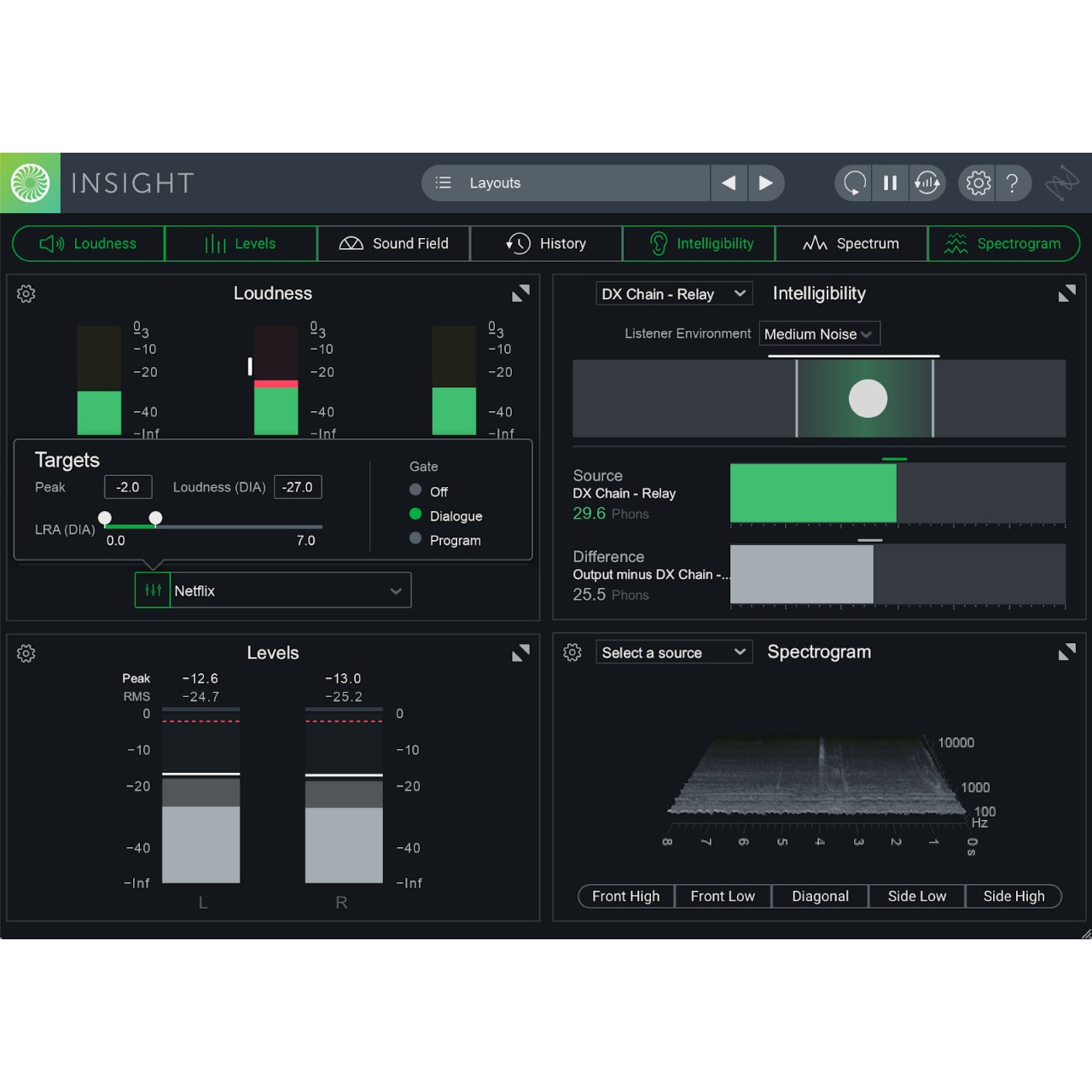Viewport: 1092px width, 1092px height.
Task: Select the Front Low spectrogram view
Action: pyautogui.click(x=723, y=896)
